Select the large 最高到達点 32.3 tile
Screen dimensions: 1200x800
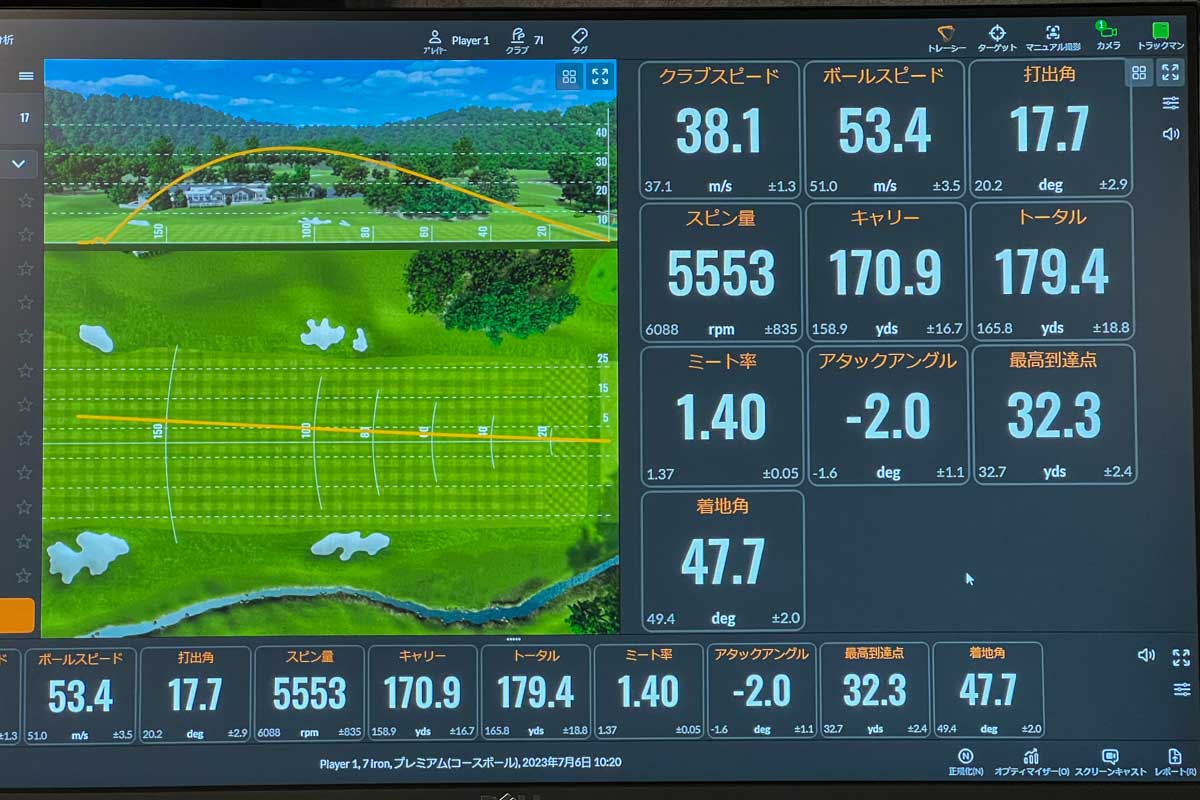[x=1054, y=415]
